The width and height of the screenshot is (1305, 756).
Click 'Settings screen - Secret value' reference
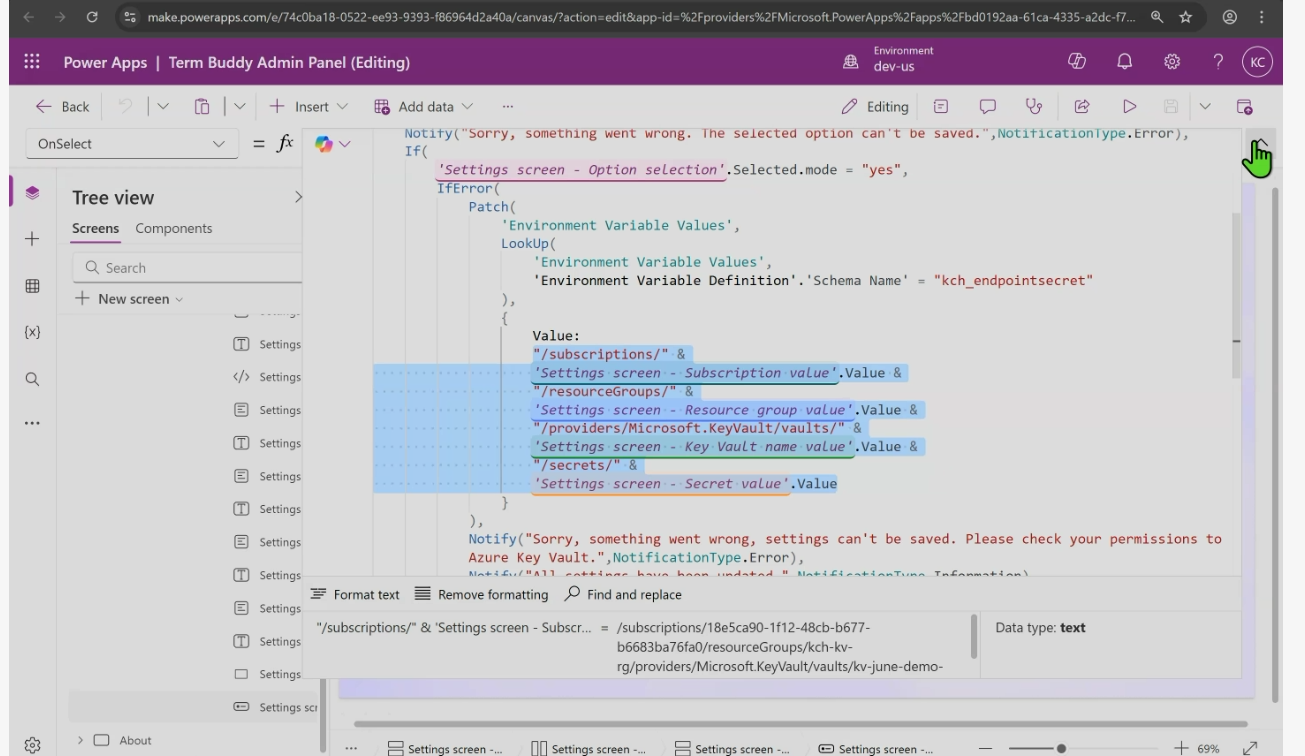tap(661, 484)
